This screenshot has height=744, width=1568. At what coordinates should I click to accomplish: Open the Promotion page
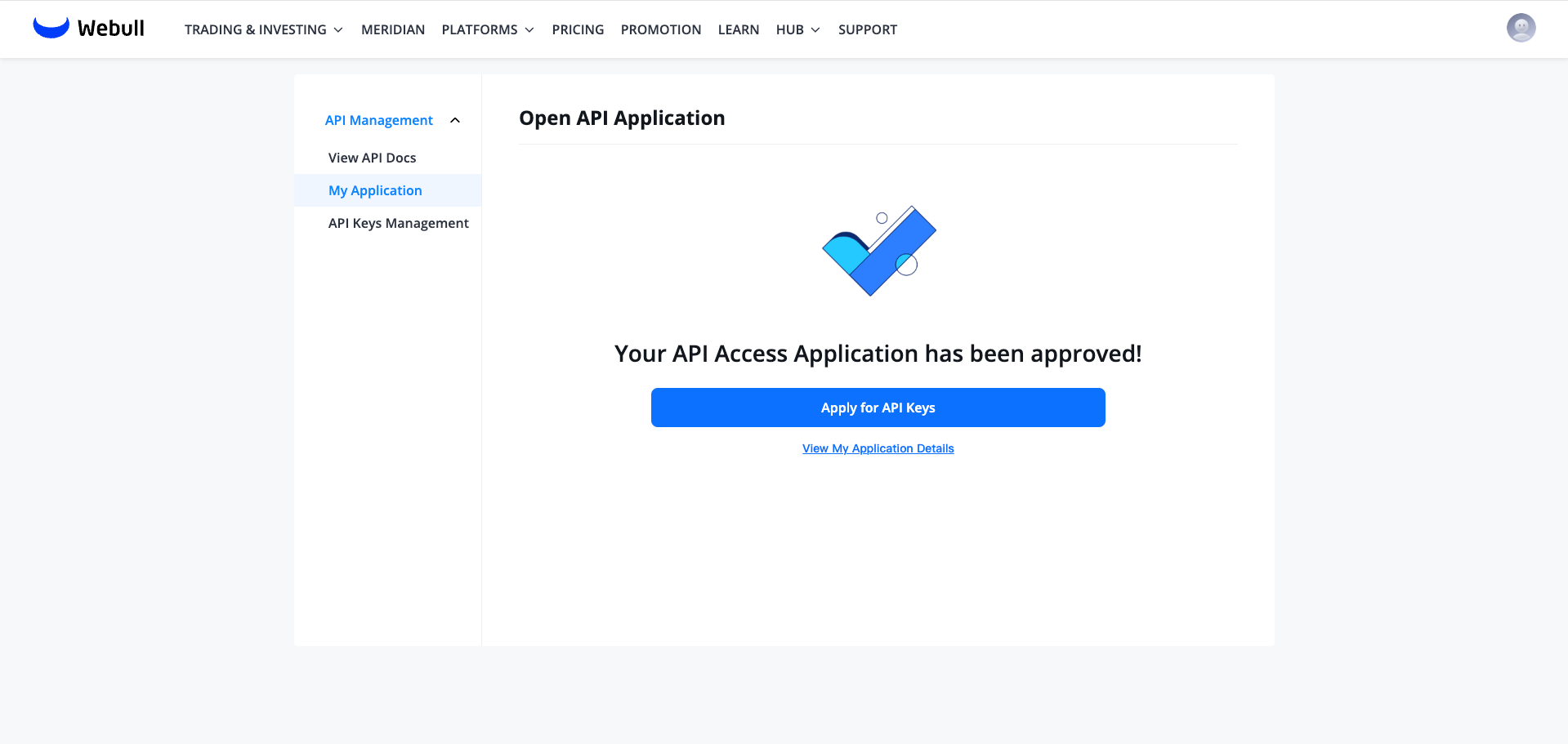[661, 29]
